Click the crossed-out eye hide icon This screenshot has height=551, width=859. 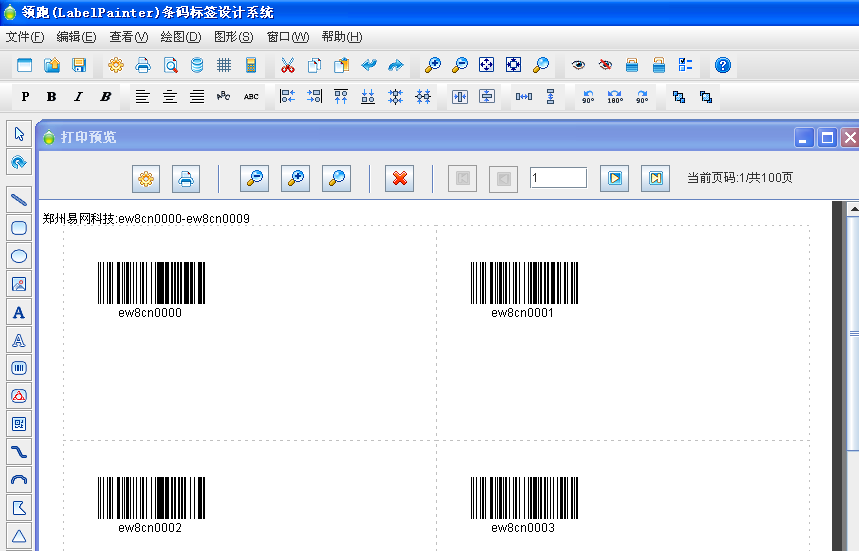[x=605, y=65]
